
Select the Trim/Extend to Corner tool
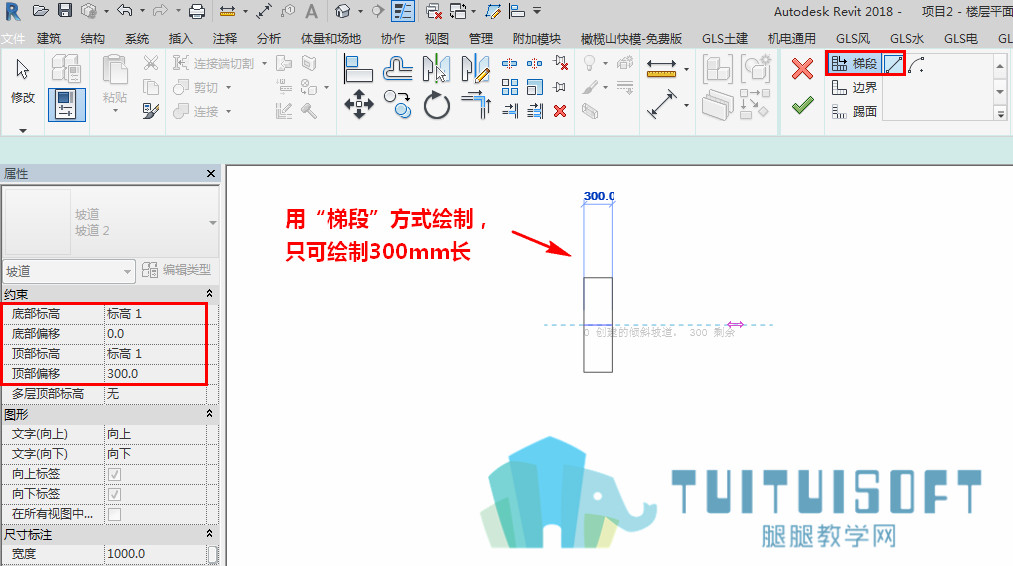(476, 105)
